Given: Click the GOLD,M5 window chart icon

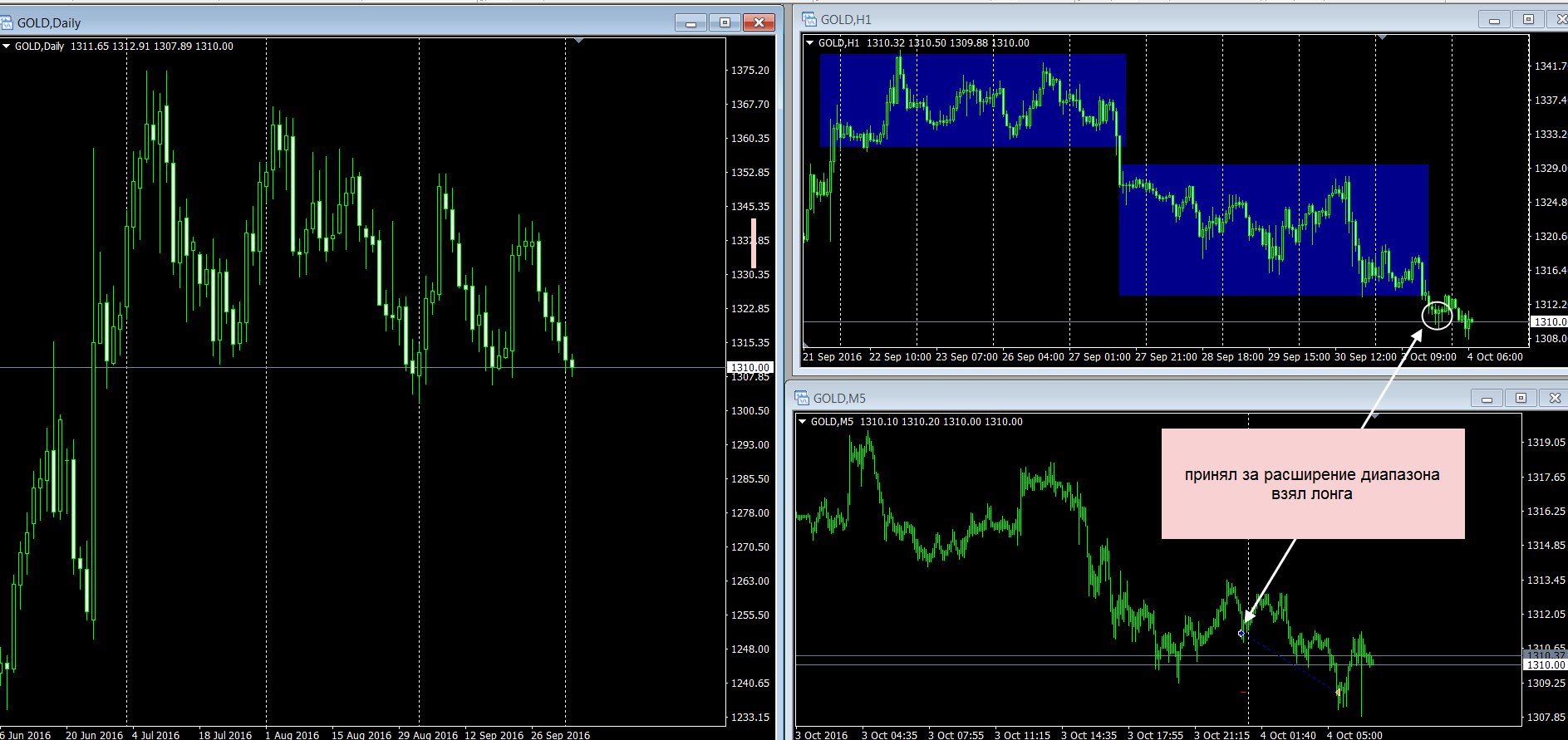Looking at the screenshot, I should click(x=802, y=398).
